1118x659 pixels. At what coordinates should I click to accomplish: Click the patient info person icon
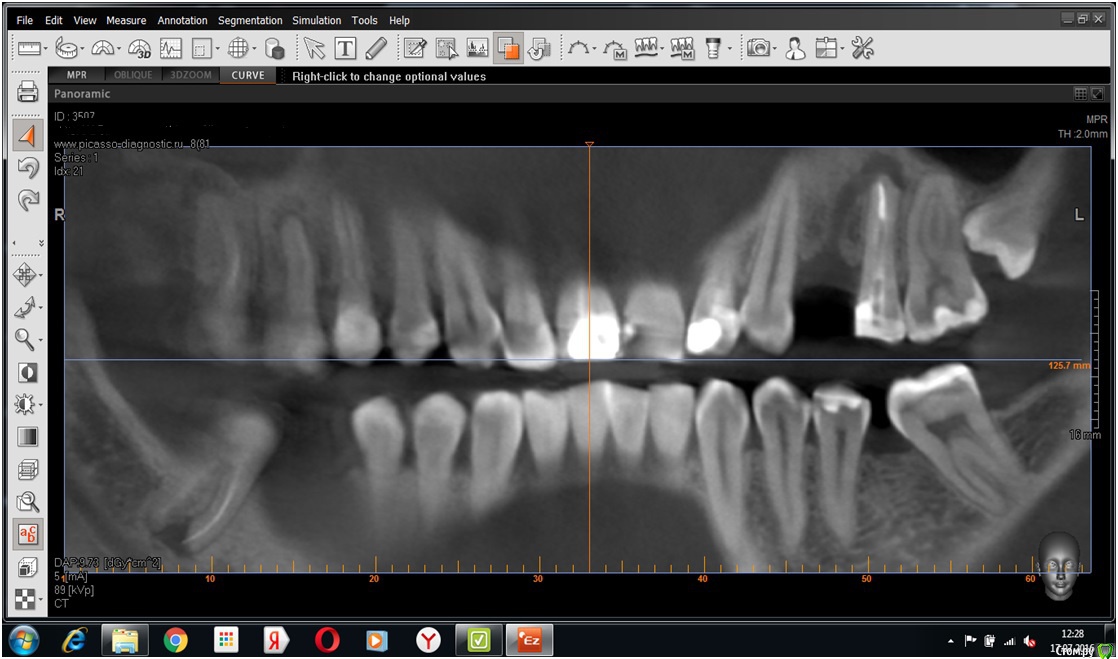click(795, 48)
